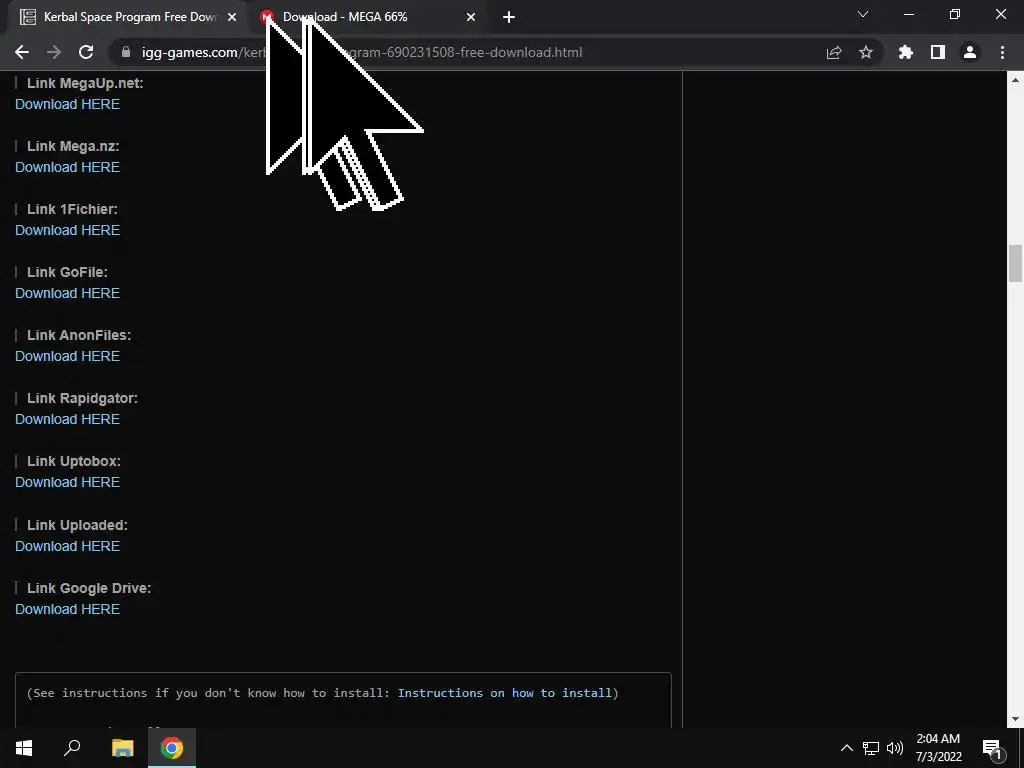Switch to Download - MEGA 66% tab
The image size is (1024, 768).
(369, 17)
